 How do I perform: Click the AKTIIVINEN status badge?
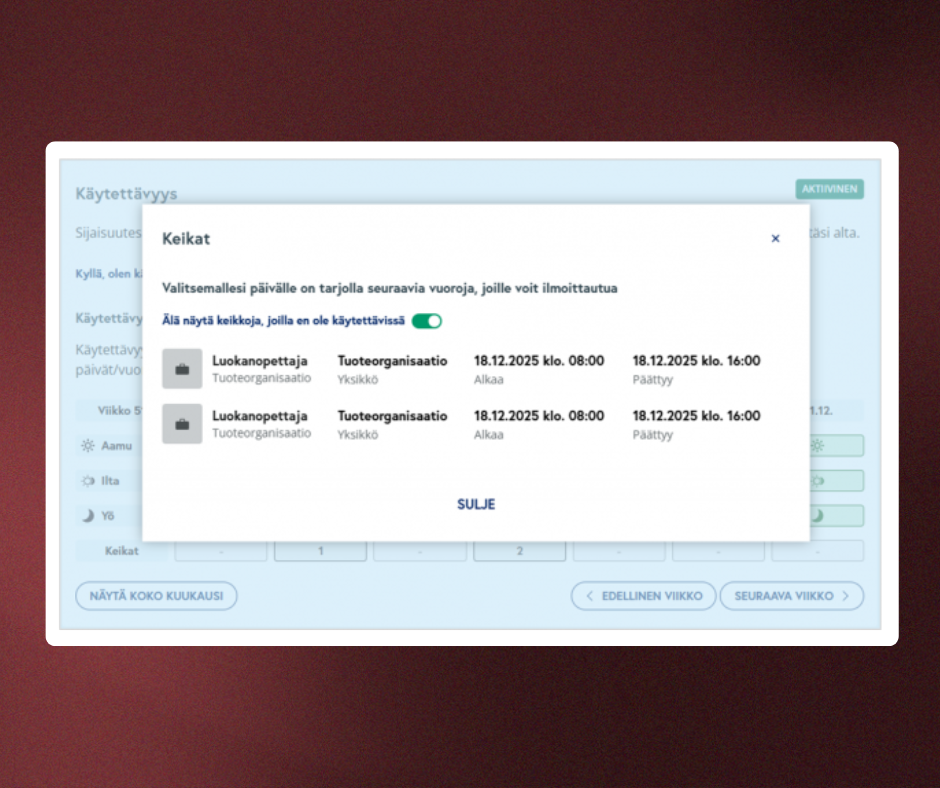pos(829,190)
